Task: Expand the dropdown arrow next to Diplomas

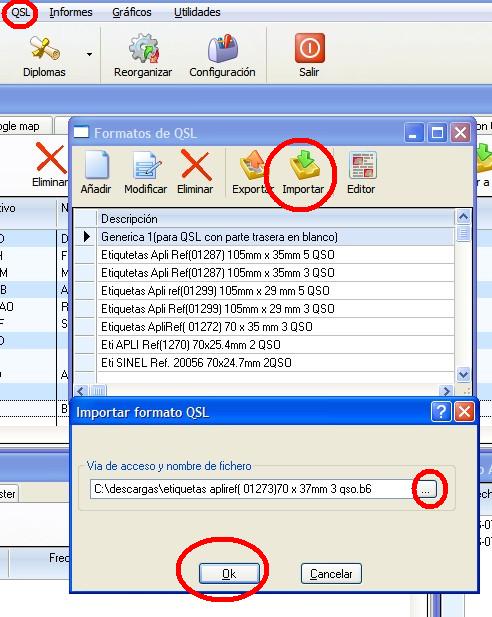Action: [x=90, y=54]
